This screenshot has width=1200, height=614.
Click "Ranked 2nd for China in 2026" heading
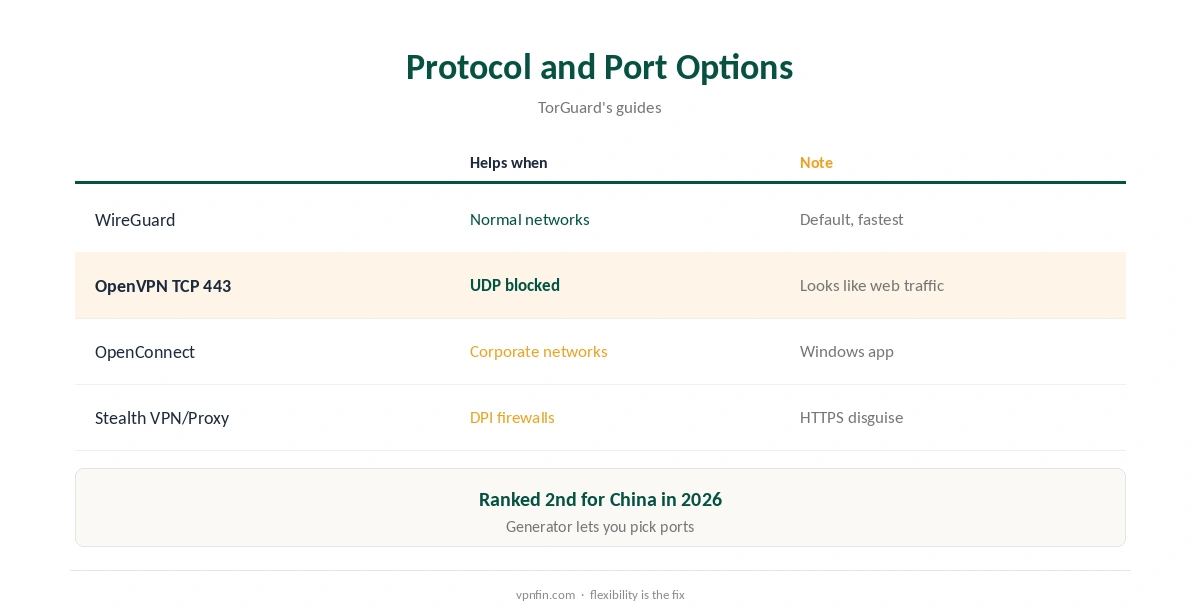click(600, 499)
